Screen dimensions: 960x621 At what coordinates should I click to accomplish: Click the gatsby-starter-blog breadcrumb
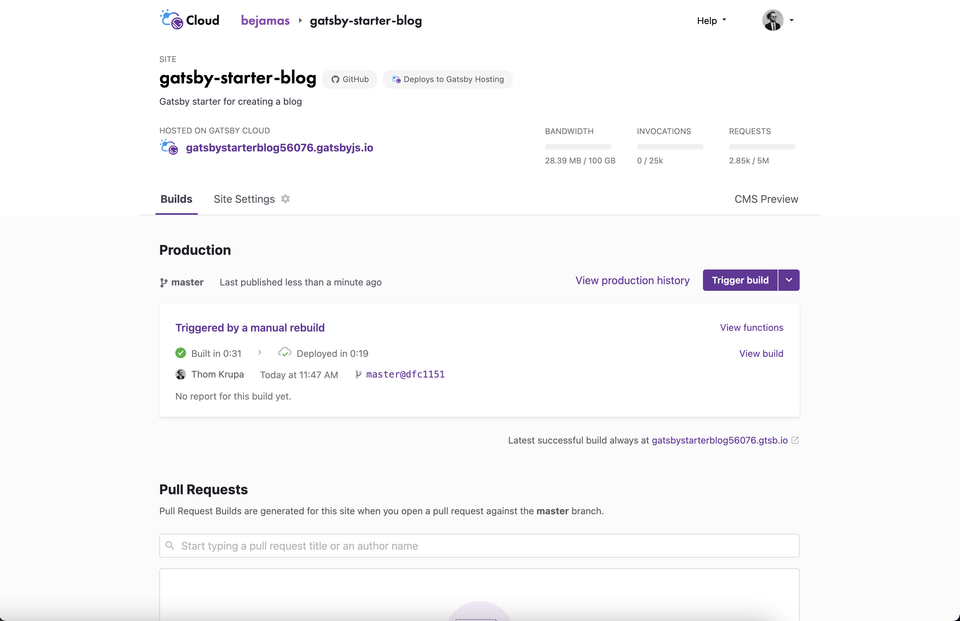tap(366, 21)
